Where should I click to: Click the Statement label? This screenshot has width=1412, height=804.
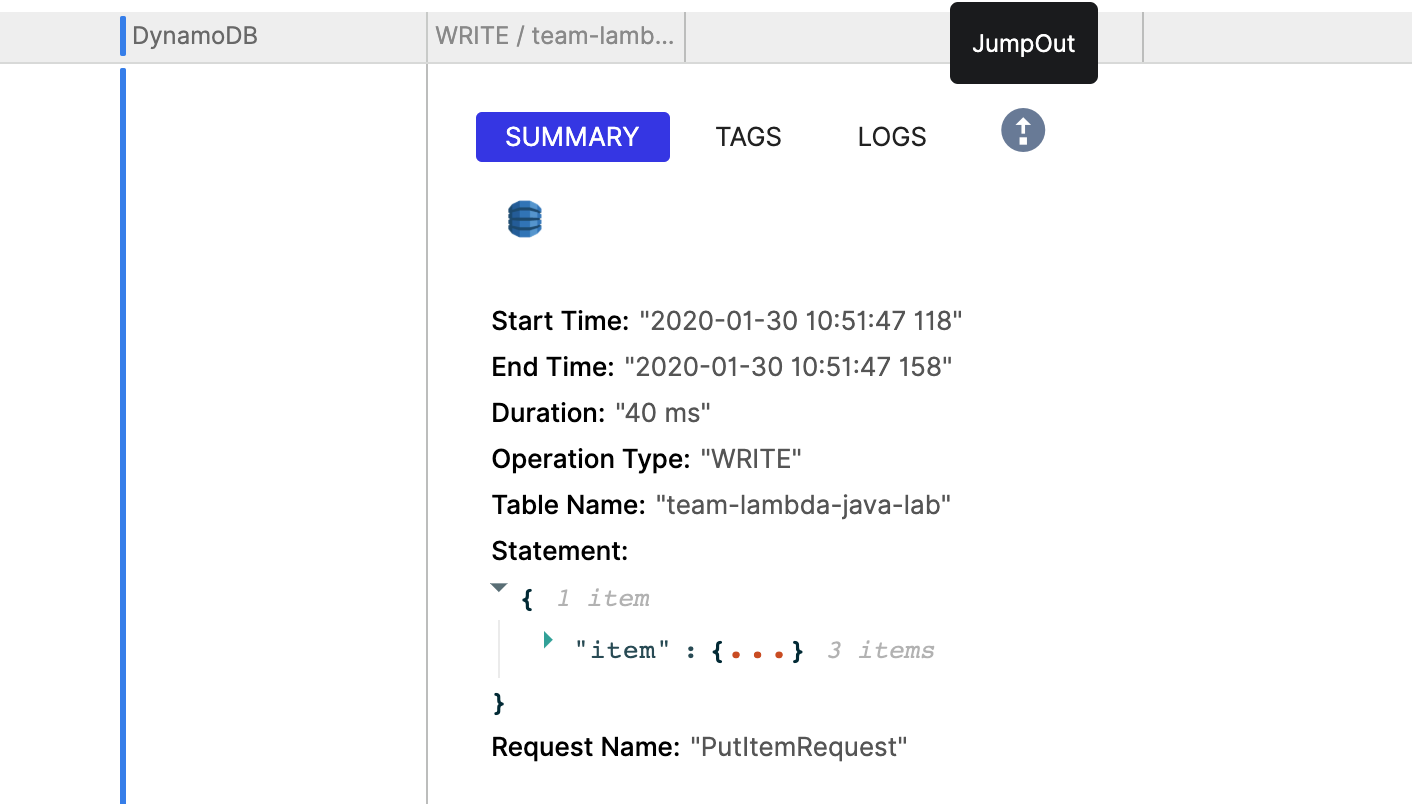coord(560,551)
